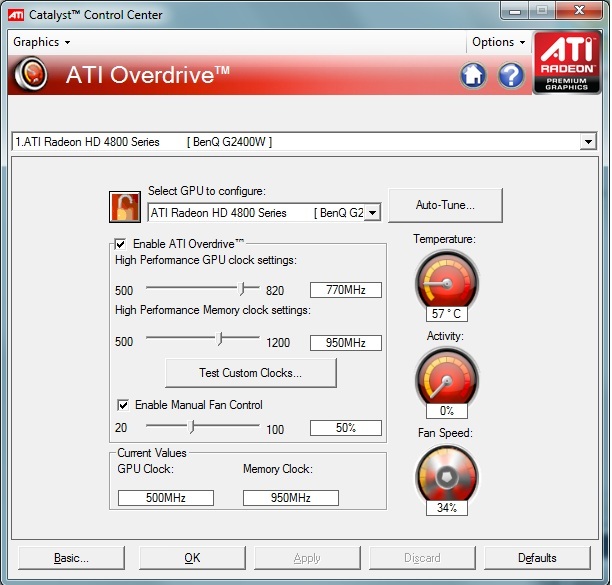Click the 1200 memory clock maximum label

(x=278, y=343)
